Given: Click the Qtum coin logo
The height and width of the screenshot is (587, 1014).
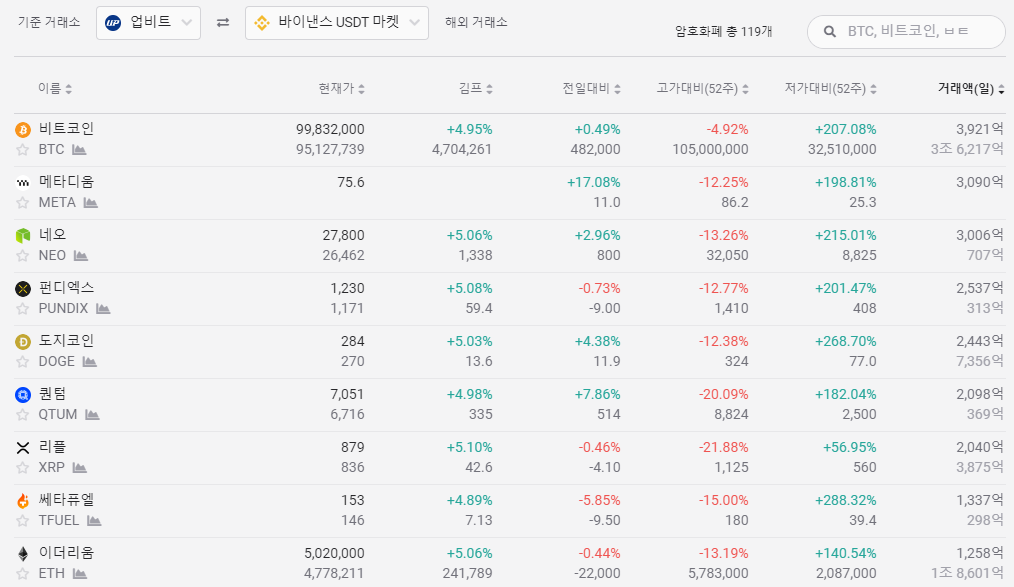Looking at the screenshot, I should pyautogui.click(x=23, y=395).
